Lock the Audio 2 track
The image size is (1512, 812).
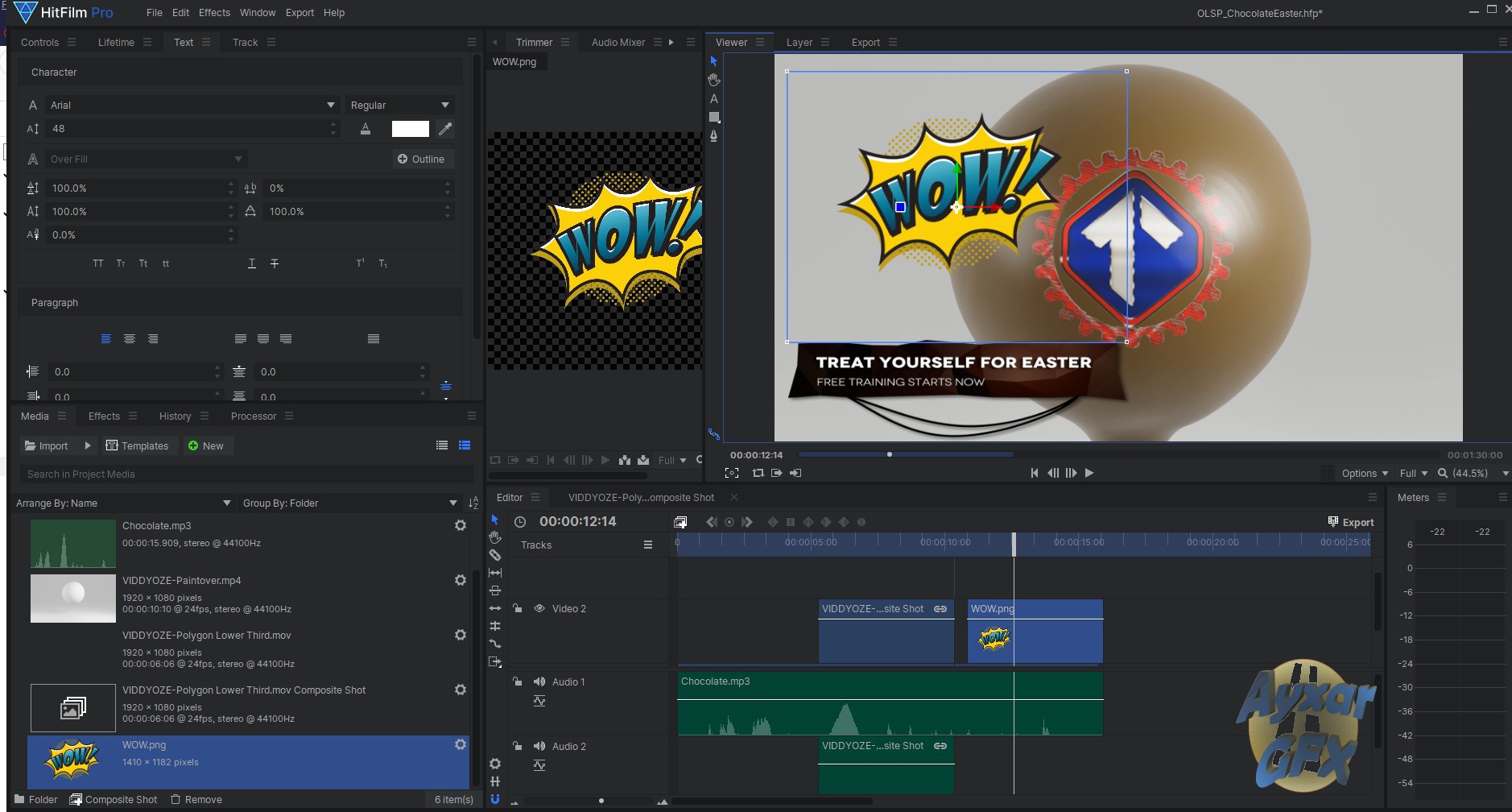coord(518,746)
